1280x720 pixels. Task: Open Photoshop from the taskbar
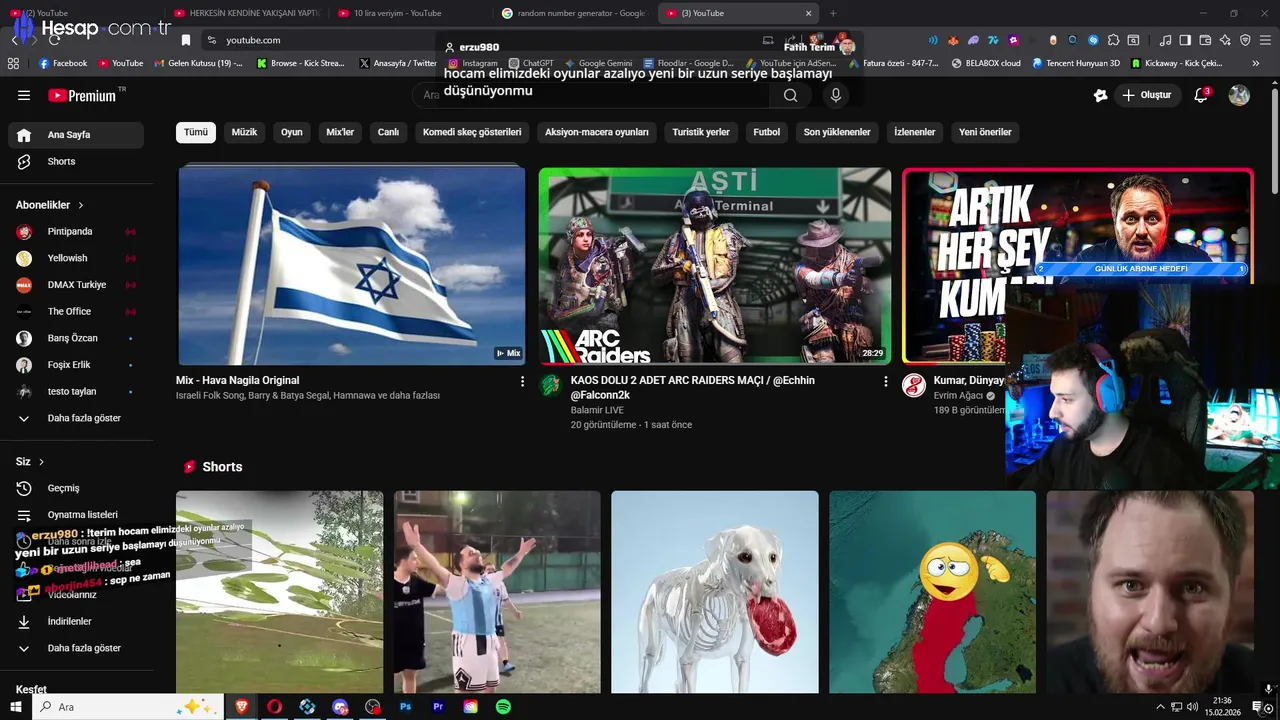pyautogui.click(x=405, y=707)
